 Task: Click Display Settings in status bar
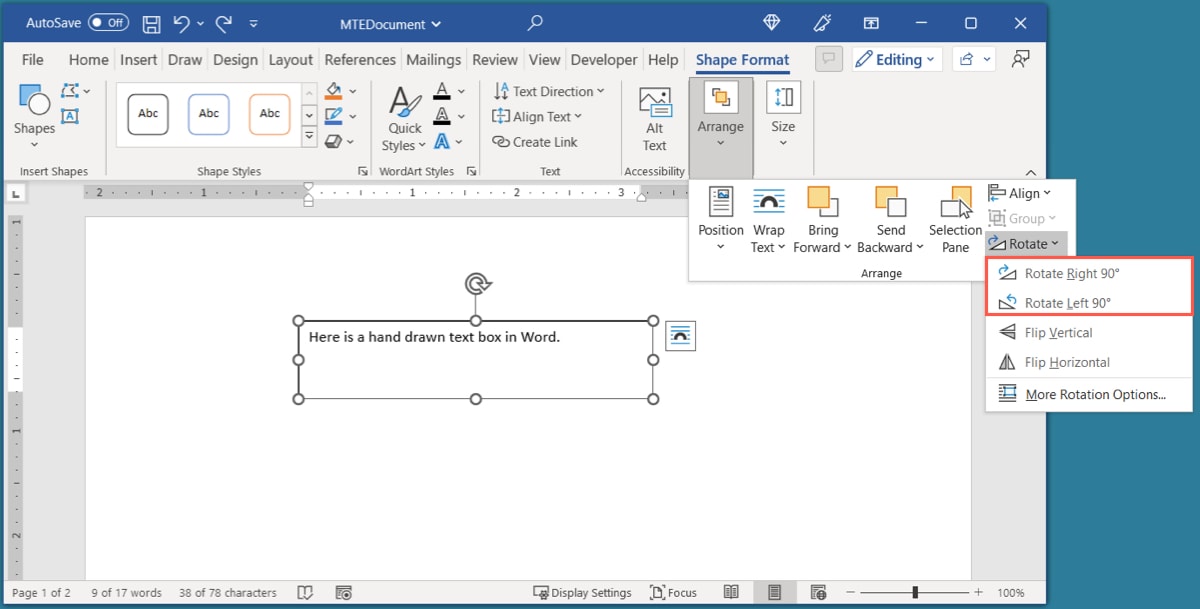pos(583,592)
